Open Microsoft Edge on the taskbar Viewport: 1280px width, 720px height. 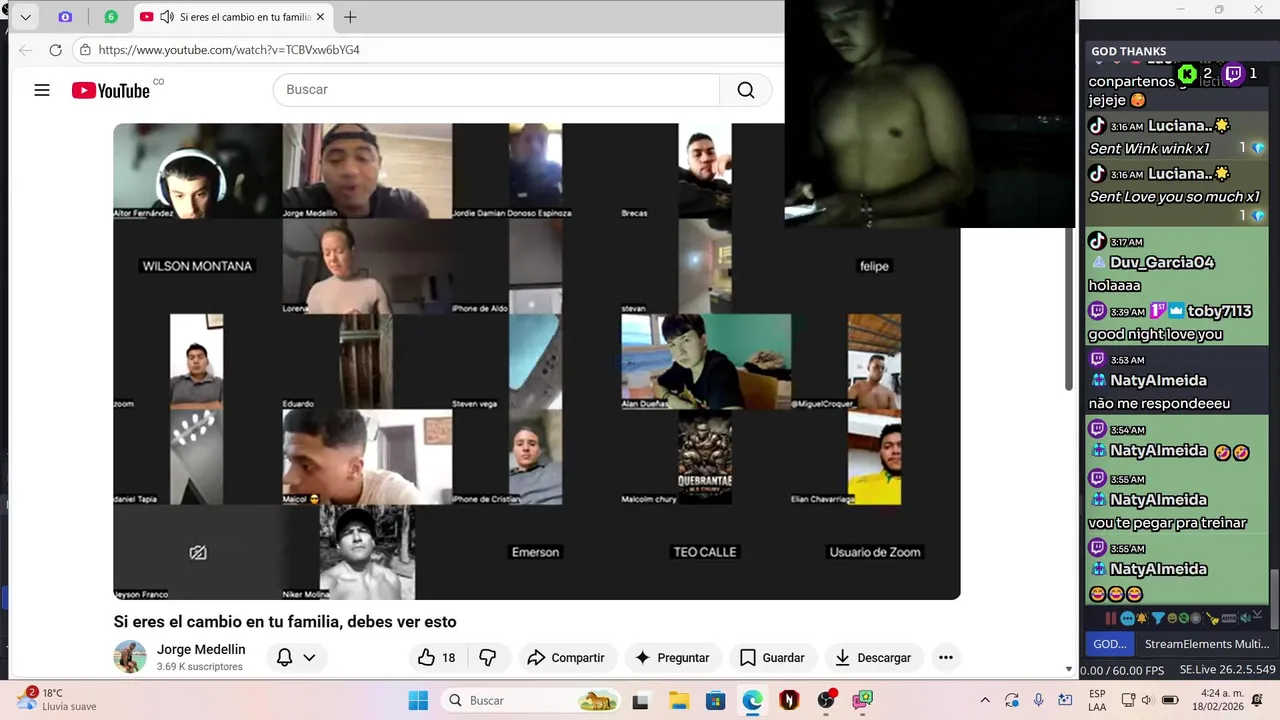tap(752, 700)
